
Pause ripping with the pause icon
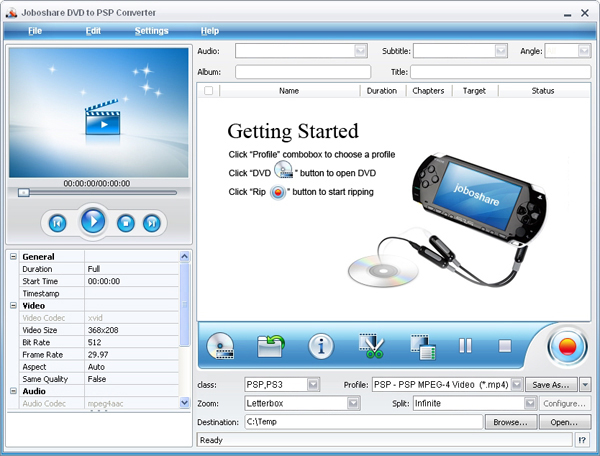click(x=465, y=346)
